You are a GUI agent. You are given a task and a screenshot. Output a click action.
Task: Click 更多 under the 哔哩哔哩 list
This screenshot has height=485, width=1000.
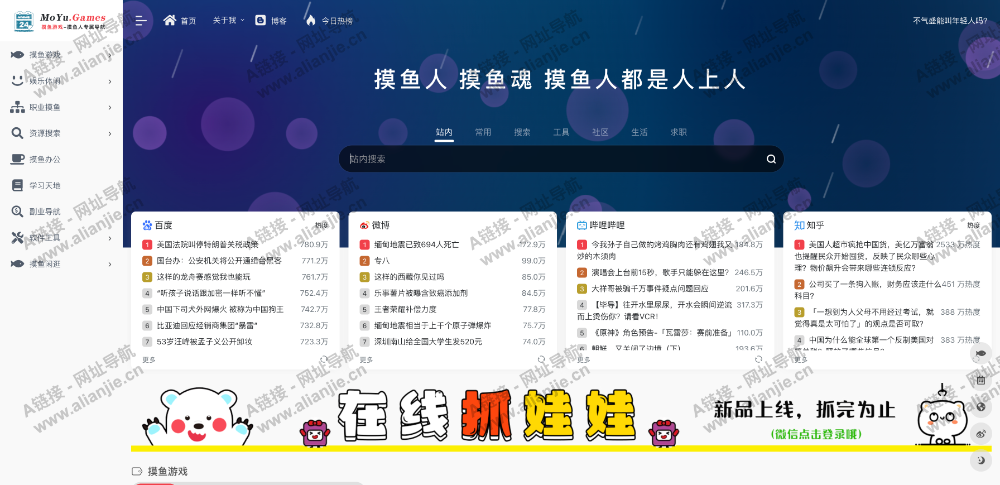tap(584, 360)
